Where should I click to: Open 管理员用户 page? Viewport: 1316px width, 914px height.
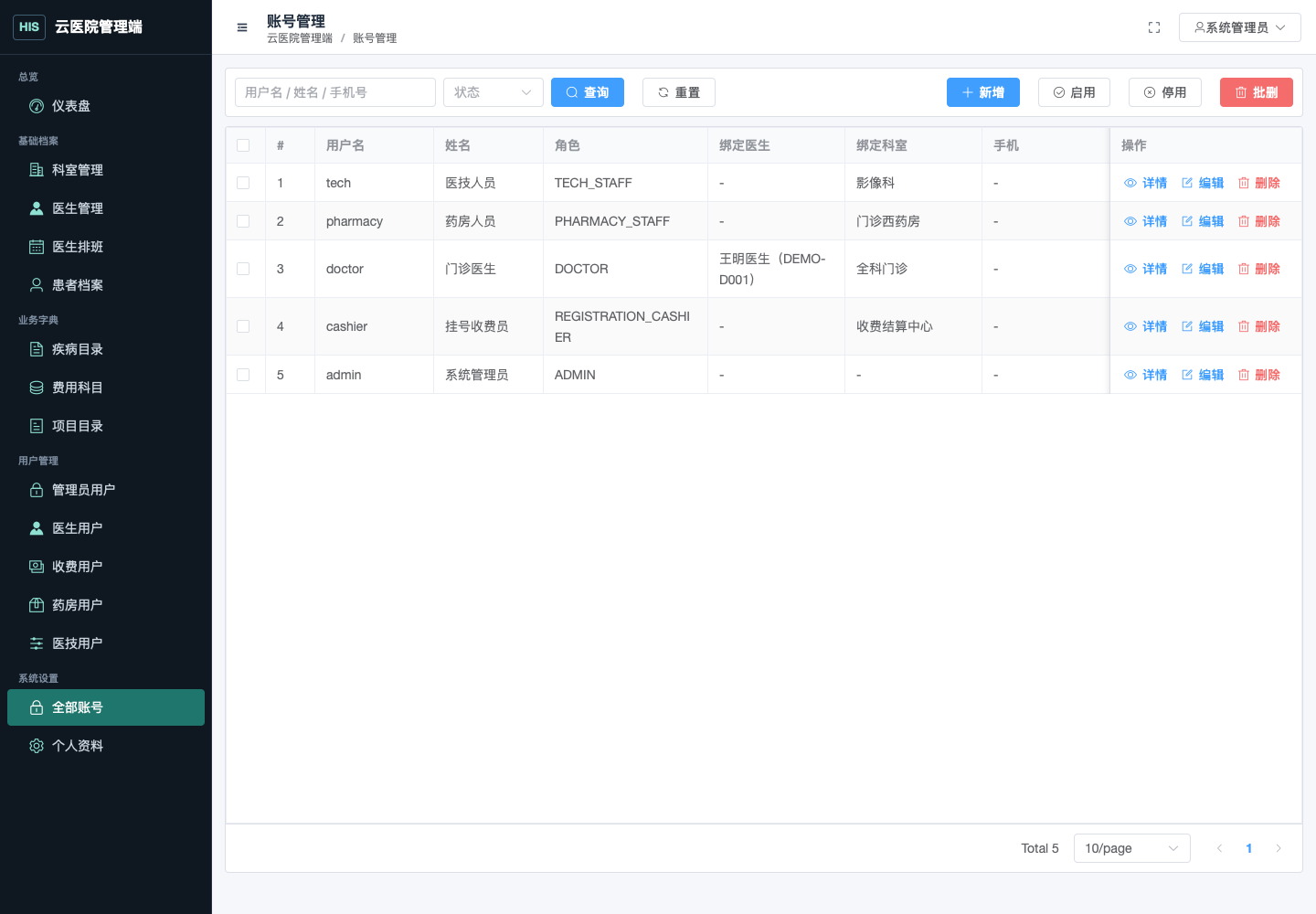click(x=106, y=490)
